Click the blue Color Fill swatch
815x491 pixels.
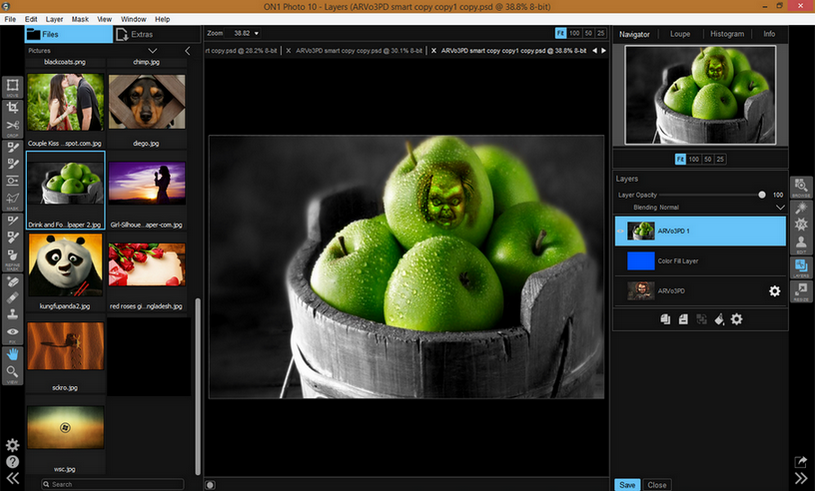pos(640,261)
